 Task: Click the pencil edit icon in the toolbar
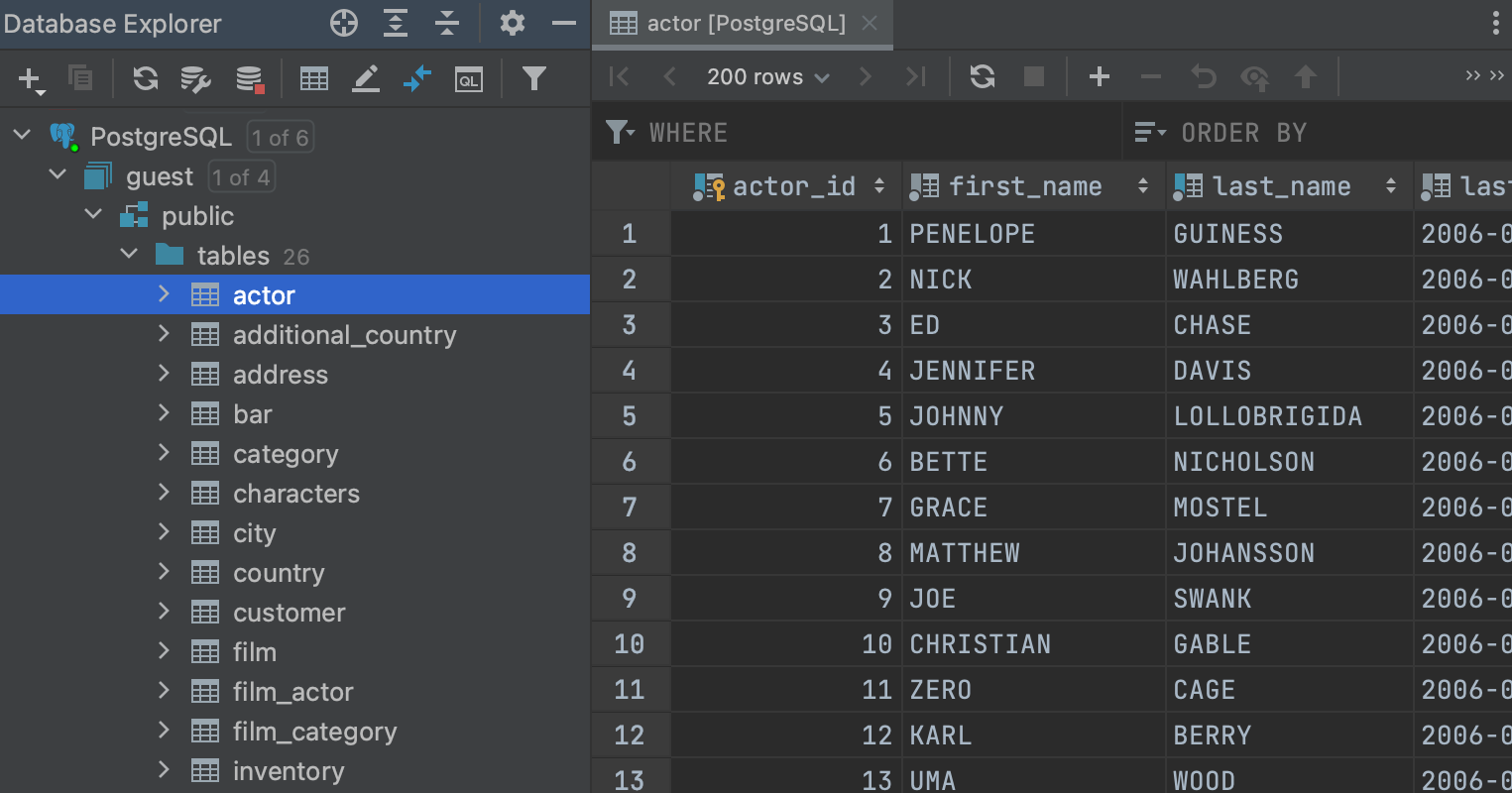366,77
